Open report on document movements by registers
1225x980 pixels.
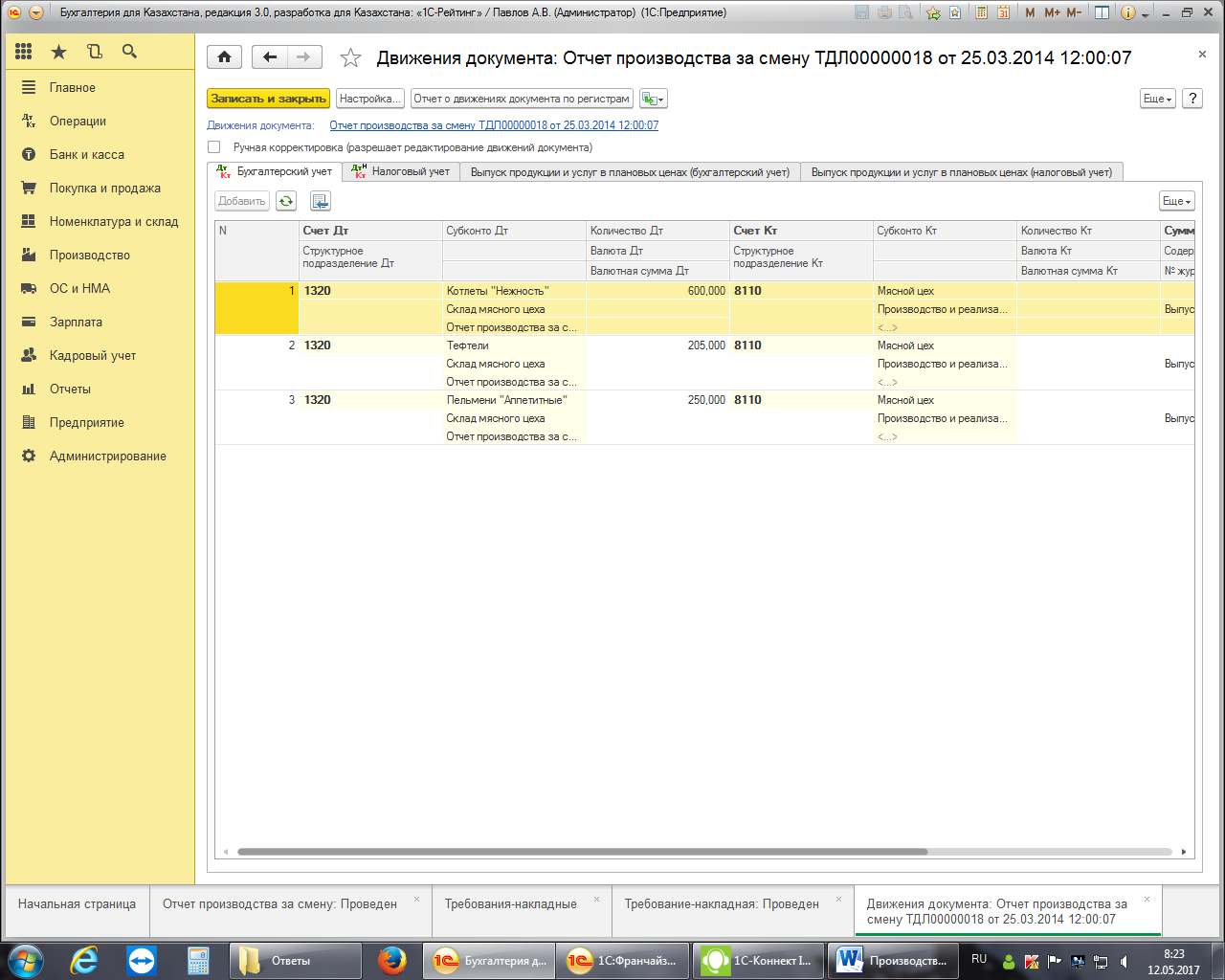tap(522, 99)
